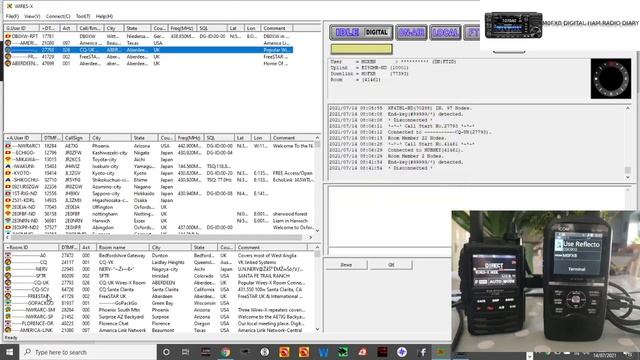Open Word from the taskbar

323,352
